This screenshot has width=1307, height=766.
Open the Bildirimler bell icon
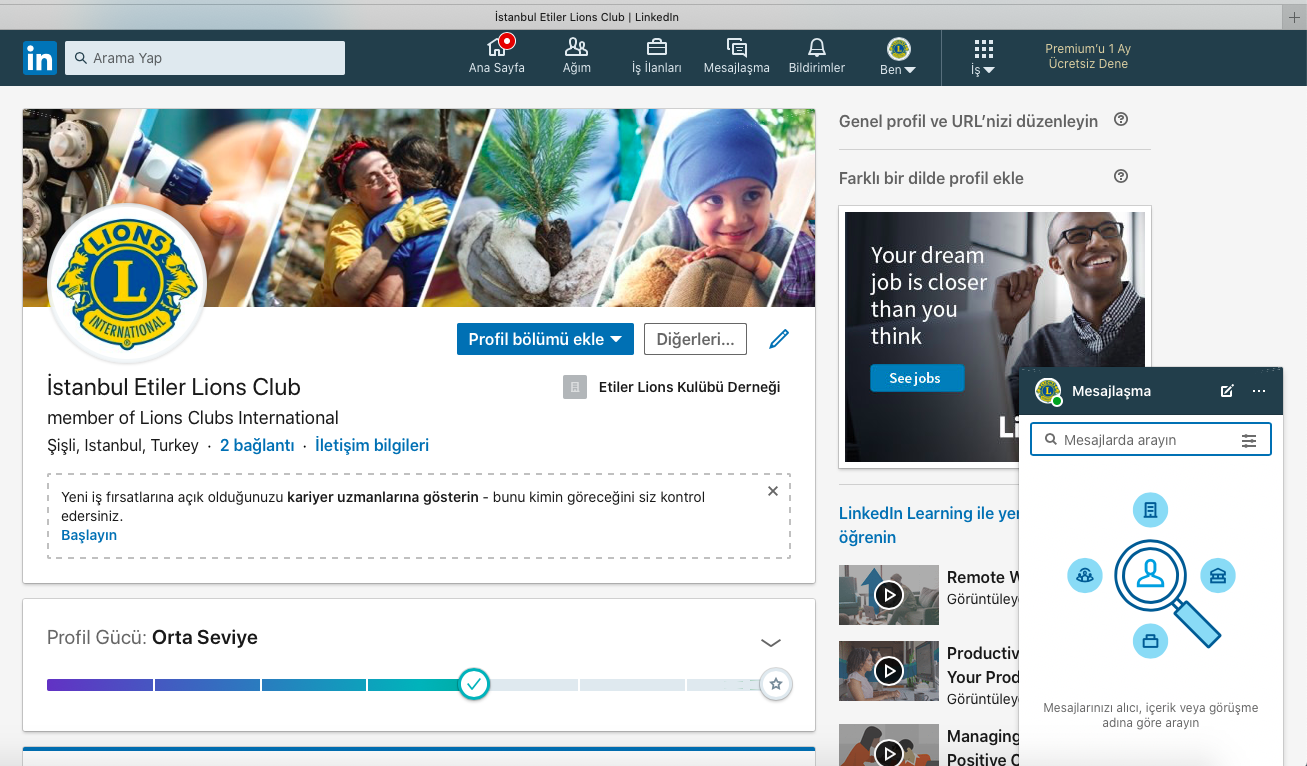point(816,48)
